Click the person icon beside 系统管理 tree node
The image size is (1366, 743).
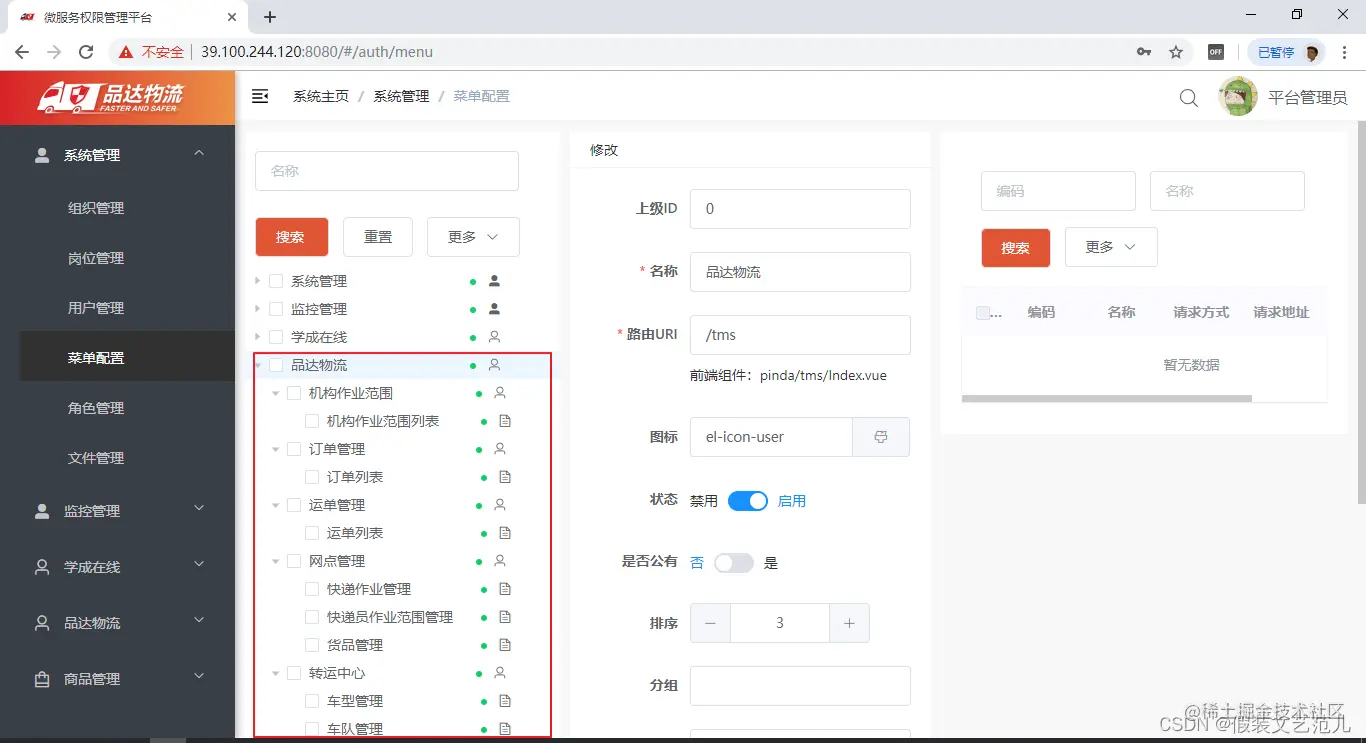click(493, 280)
